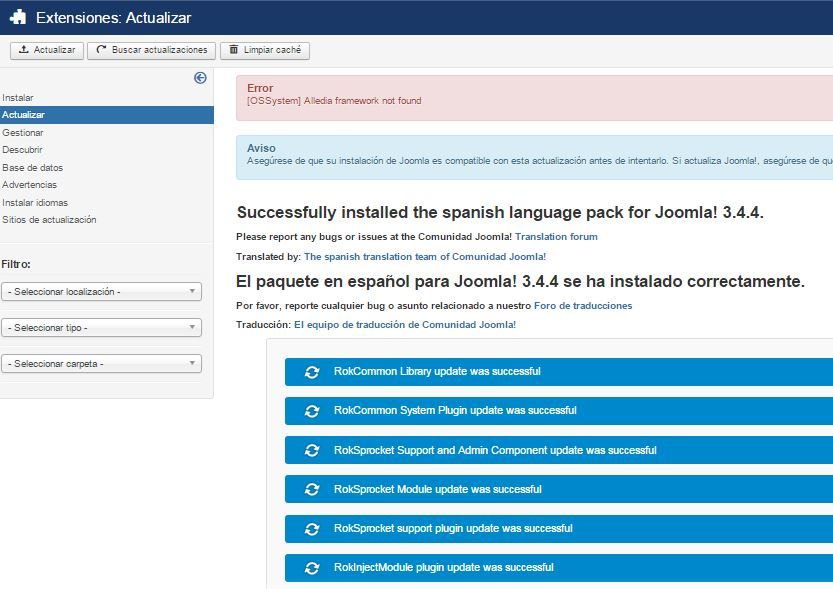
Task: Click 'RokCommon Library update was successful' text
Action: pos(437,371)
